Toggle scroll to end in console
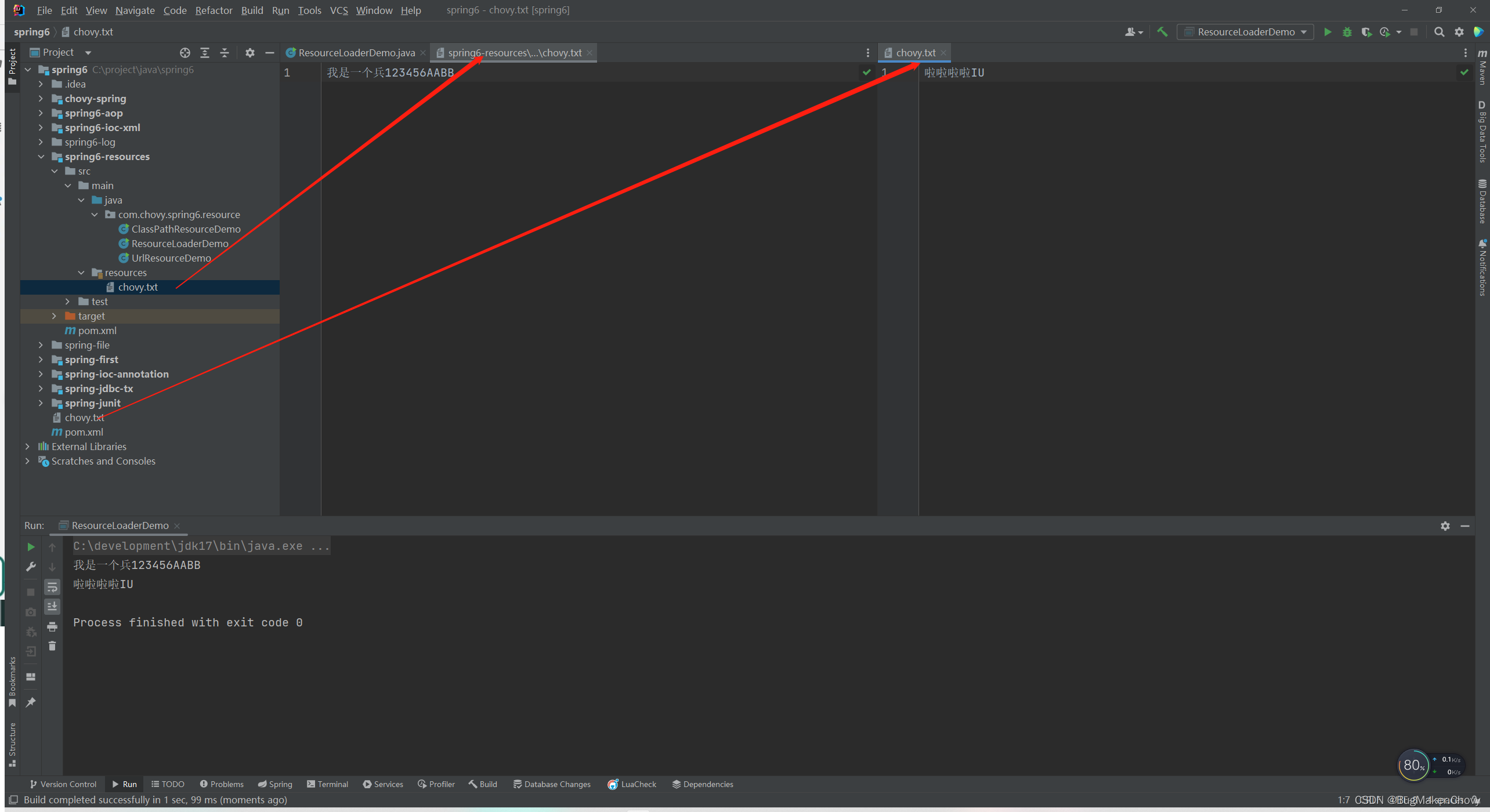The image size is (1490, 812). (52, 607)
